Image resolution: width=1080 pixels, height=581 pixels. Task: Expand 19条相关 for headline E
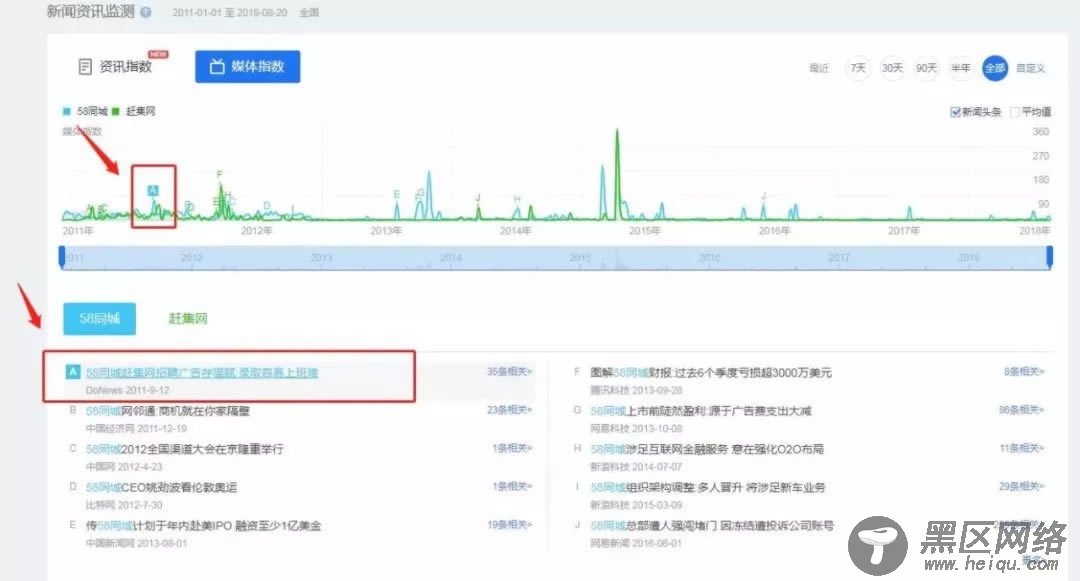510,525
